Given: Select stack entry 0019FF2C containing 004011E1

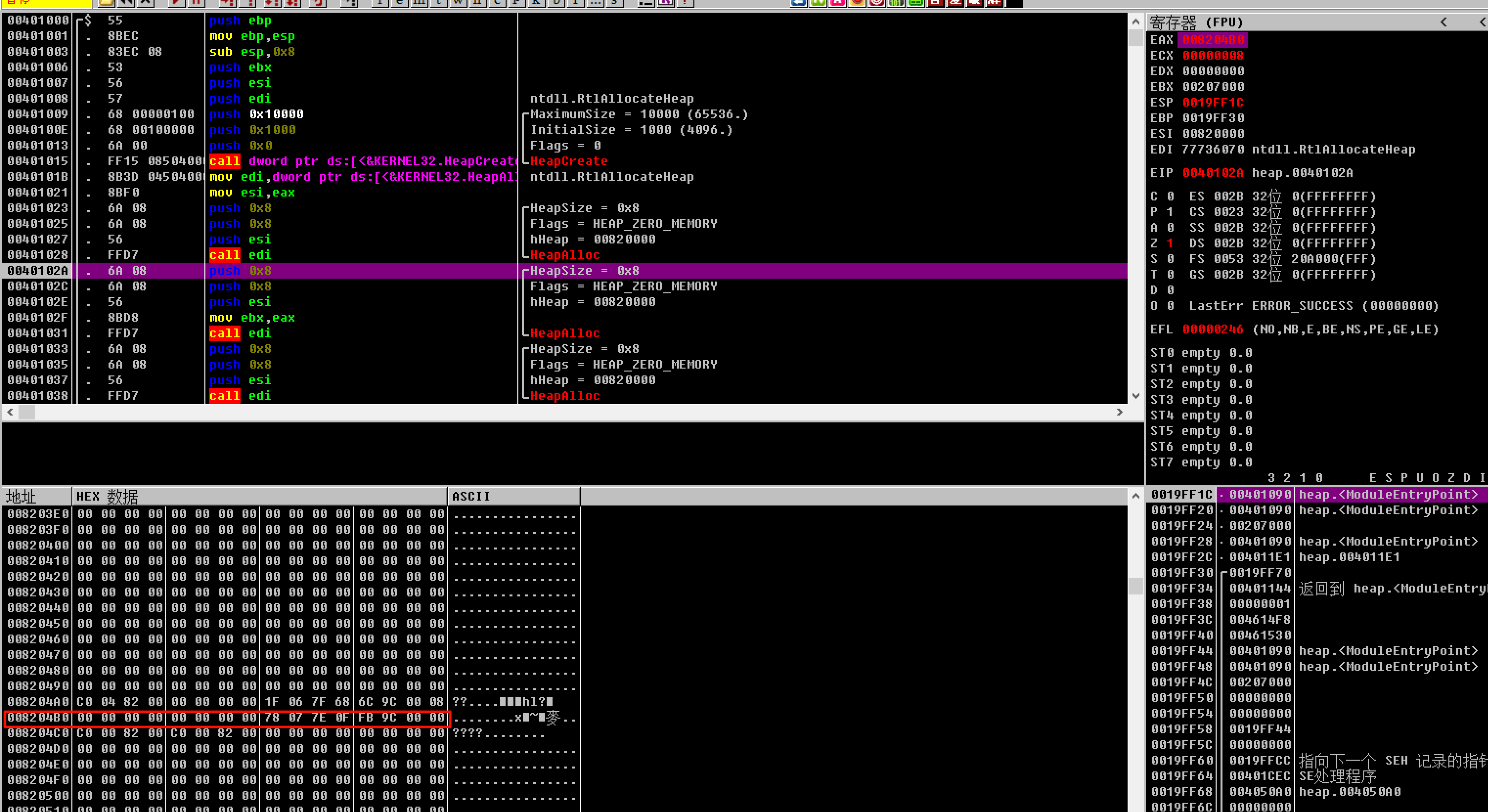Looking at the screenshot, I should tap(1318, 557).
